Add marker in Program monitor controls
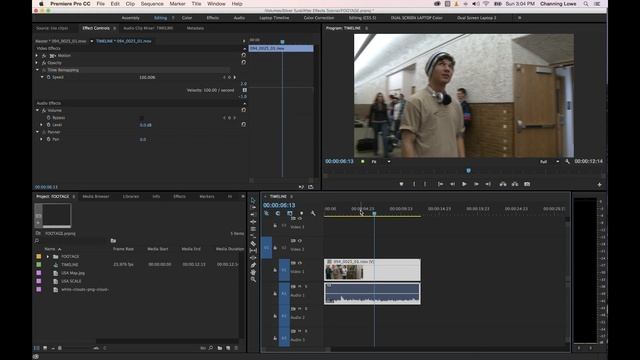Screen dimensions: 640x360 point(402,184)
